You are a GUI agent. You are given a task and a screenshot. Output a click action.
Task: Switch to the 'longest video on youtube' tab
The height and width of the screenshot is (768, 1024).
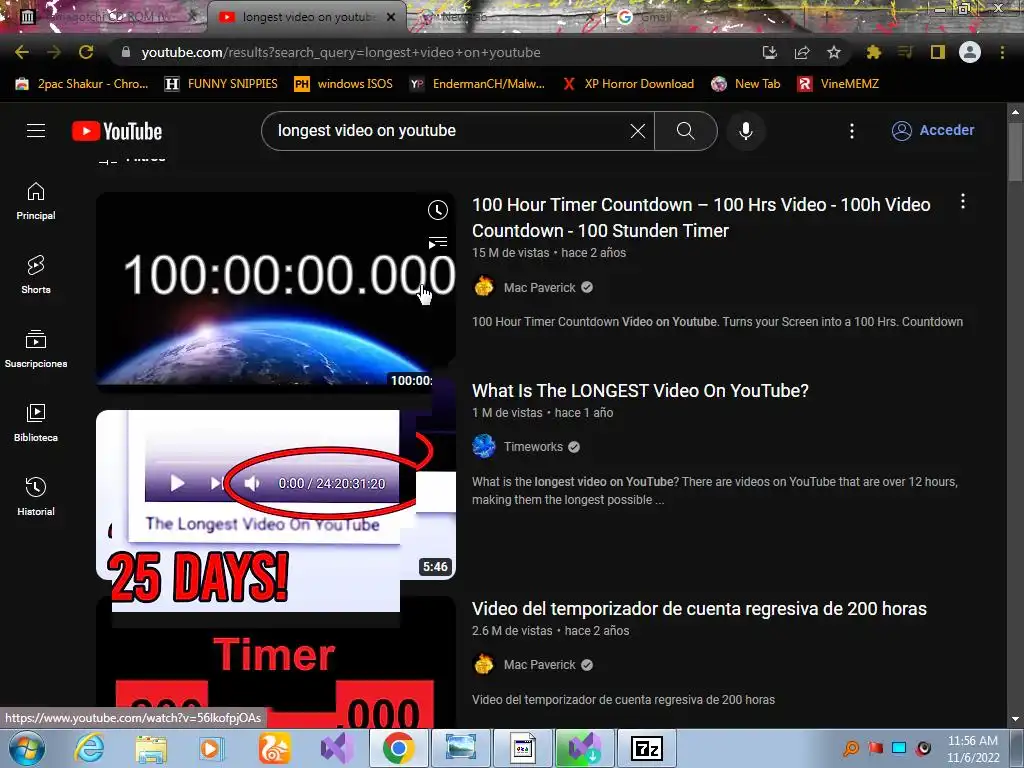(x=306, y=17)
